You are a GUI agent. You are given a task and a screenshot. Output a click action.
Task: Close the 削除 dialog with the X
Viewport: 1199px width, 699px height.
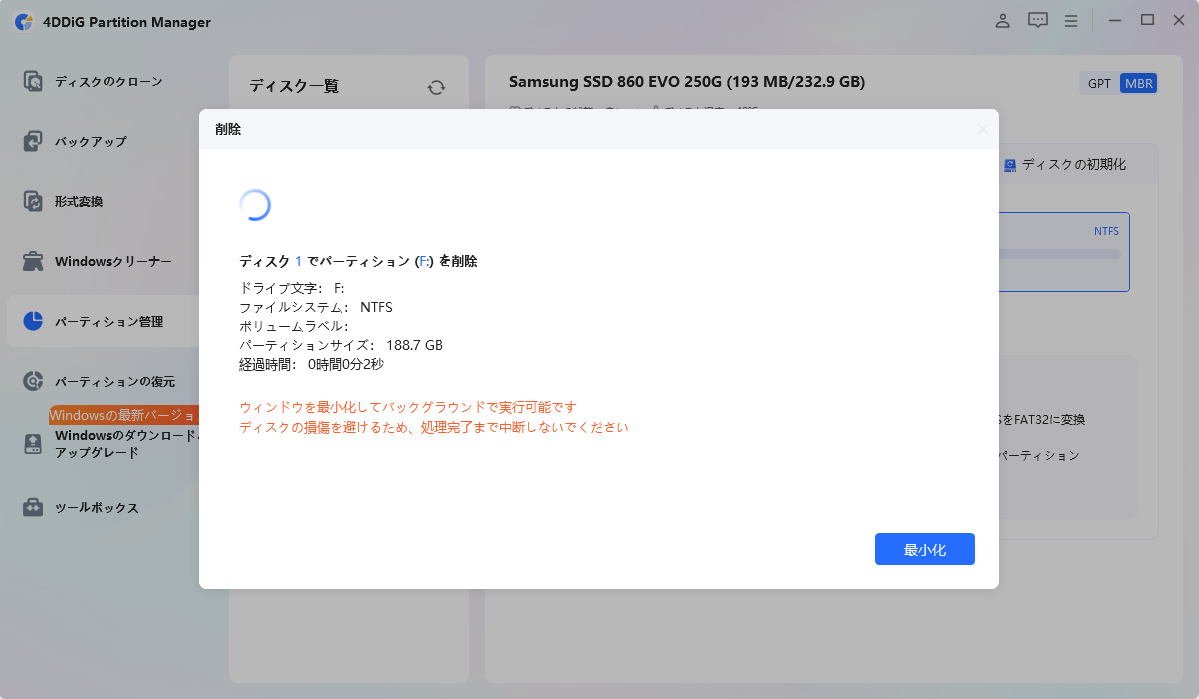coord(983,129)
